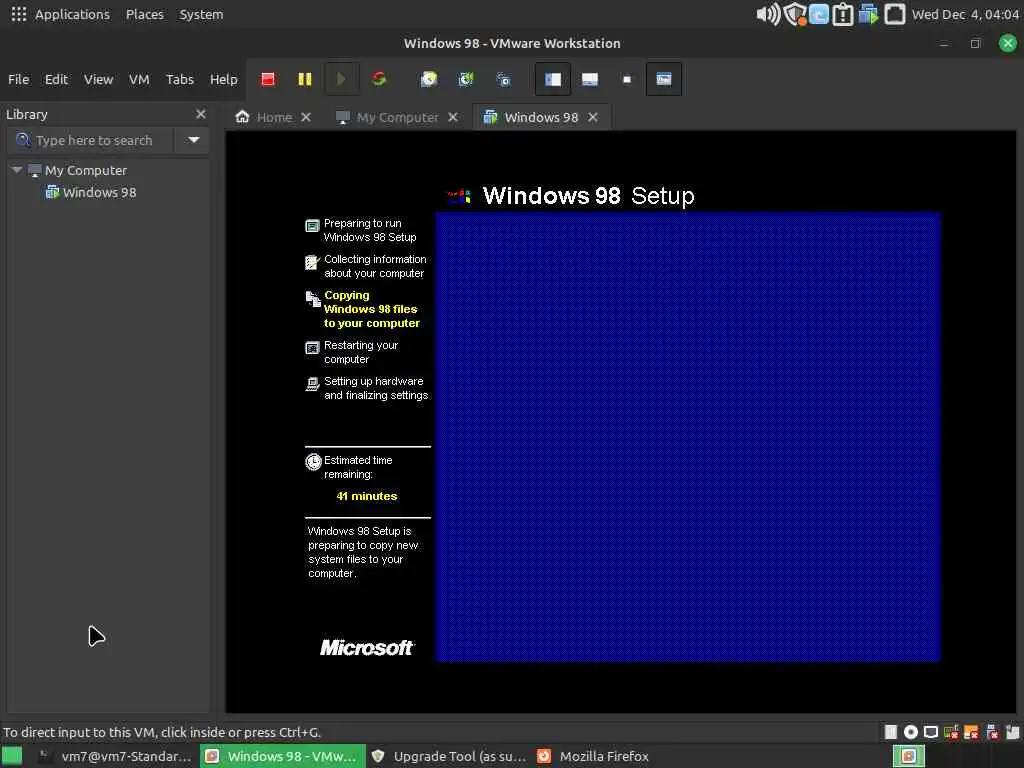Click the hard disk status bar icon
Screen dimensions: 1024x768
[890, 732]
